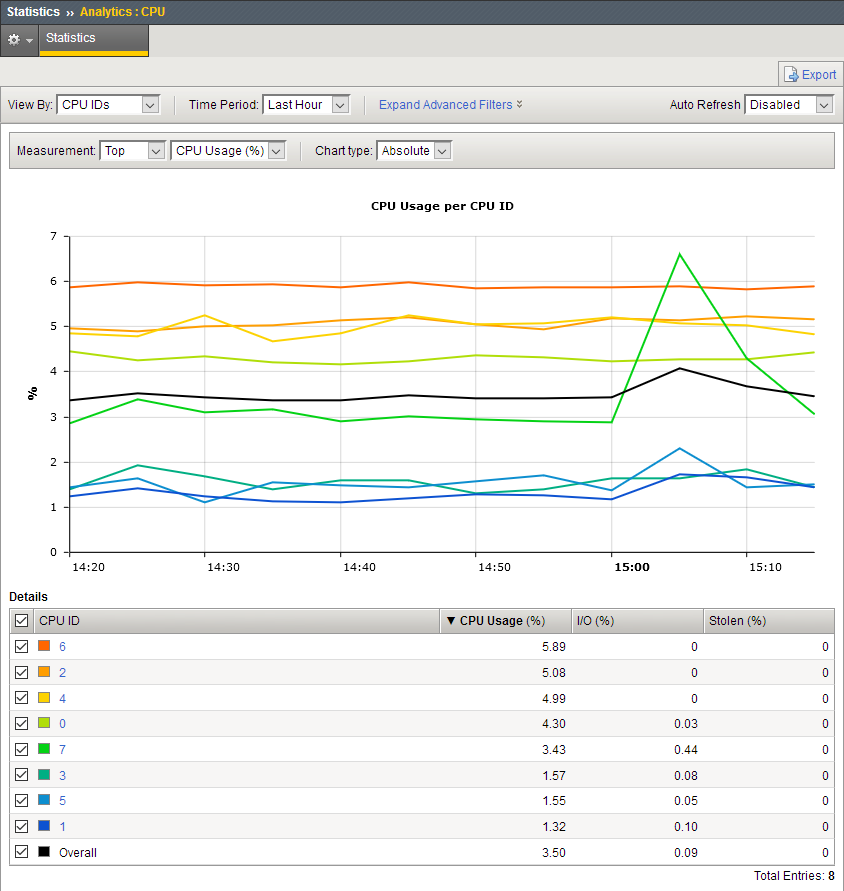Select the Statistics tab
Image resolution: width=844 pixels, height=891 pixels.
coord(93,40)
